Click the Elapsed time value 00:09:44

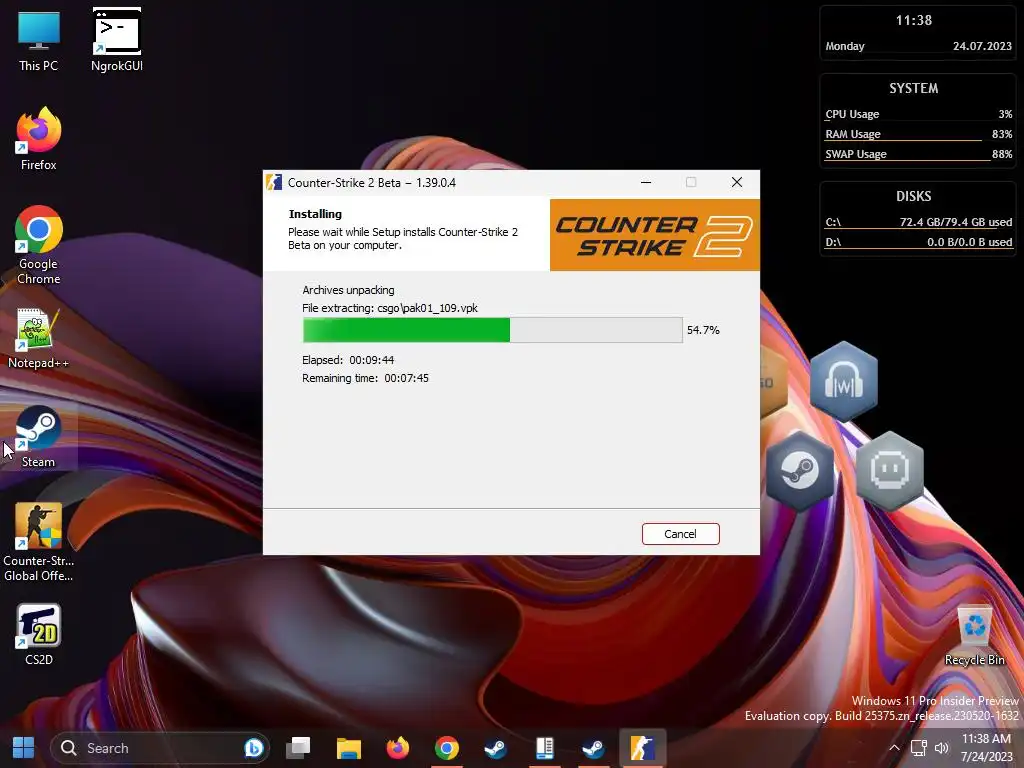[372, 360]
